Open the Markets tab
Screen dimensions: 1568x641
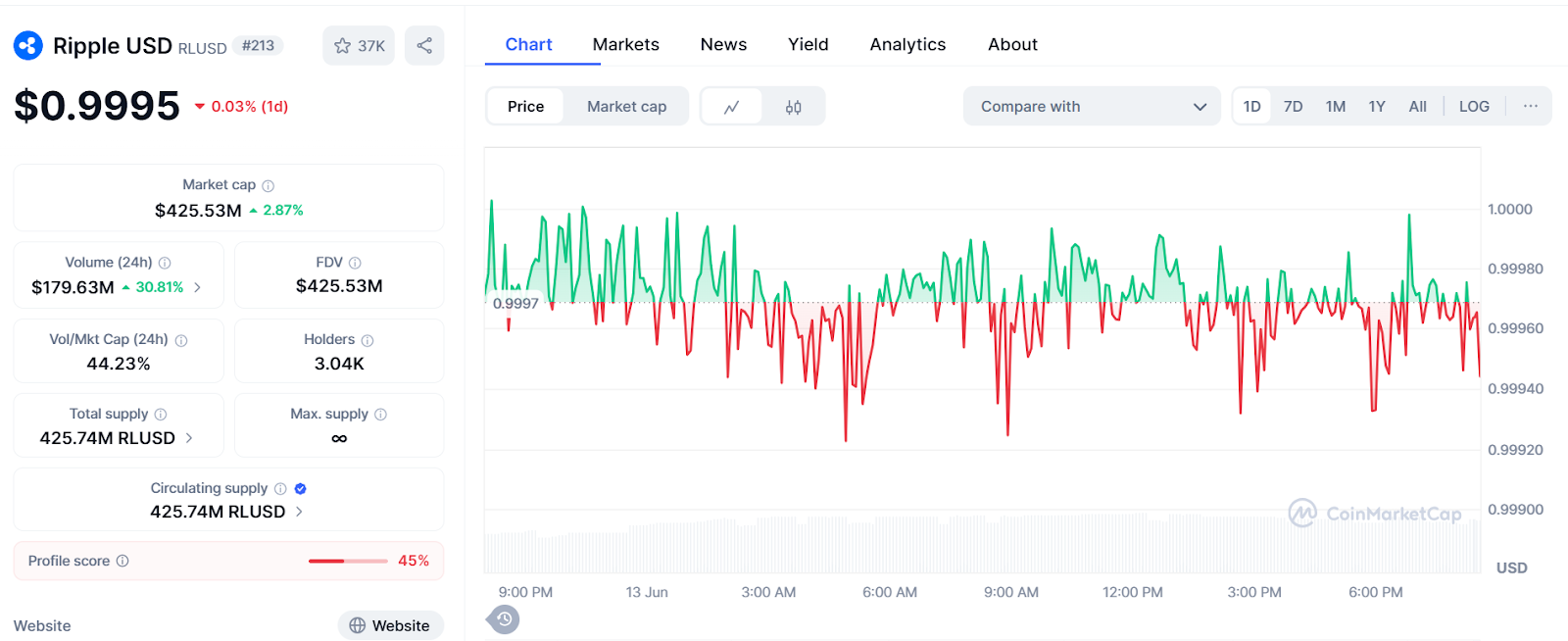click(x=625, y=44)
